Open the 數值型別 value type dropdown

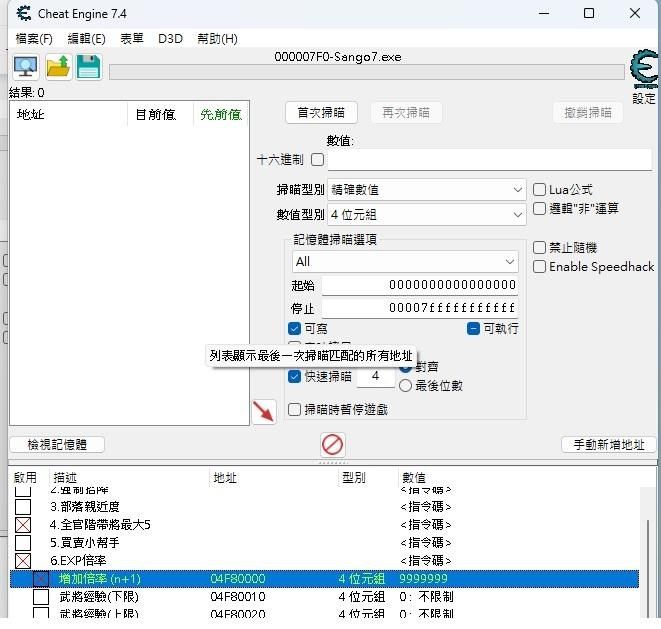tap(426, 215)
